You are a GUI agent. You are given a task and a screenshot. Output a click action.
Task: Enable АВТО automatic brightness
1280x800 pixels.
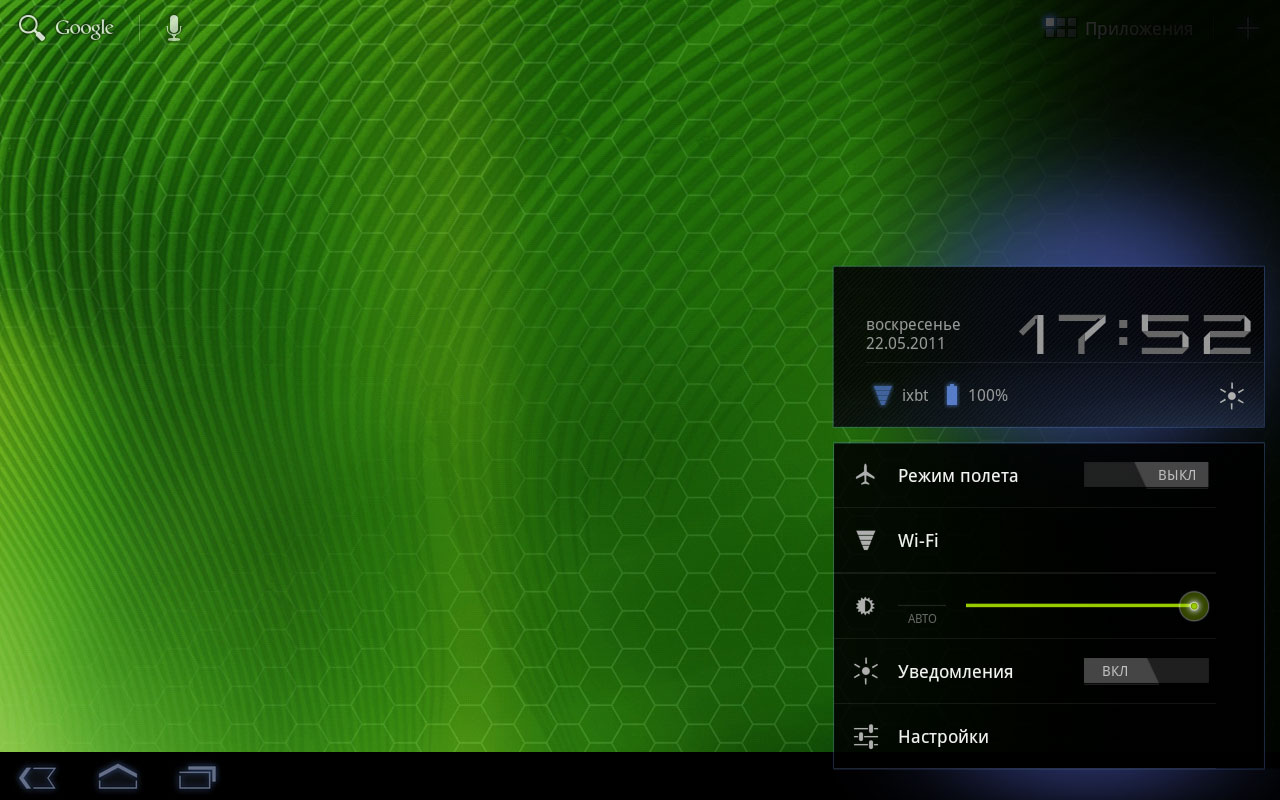921,614
